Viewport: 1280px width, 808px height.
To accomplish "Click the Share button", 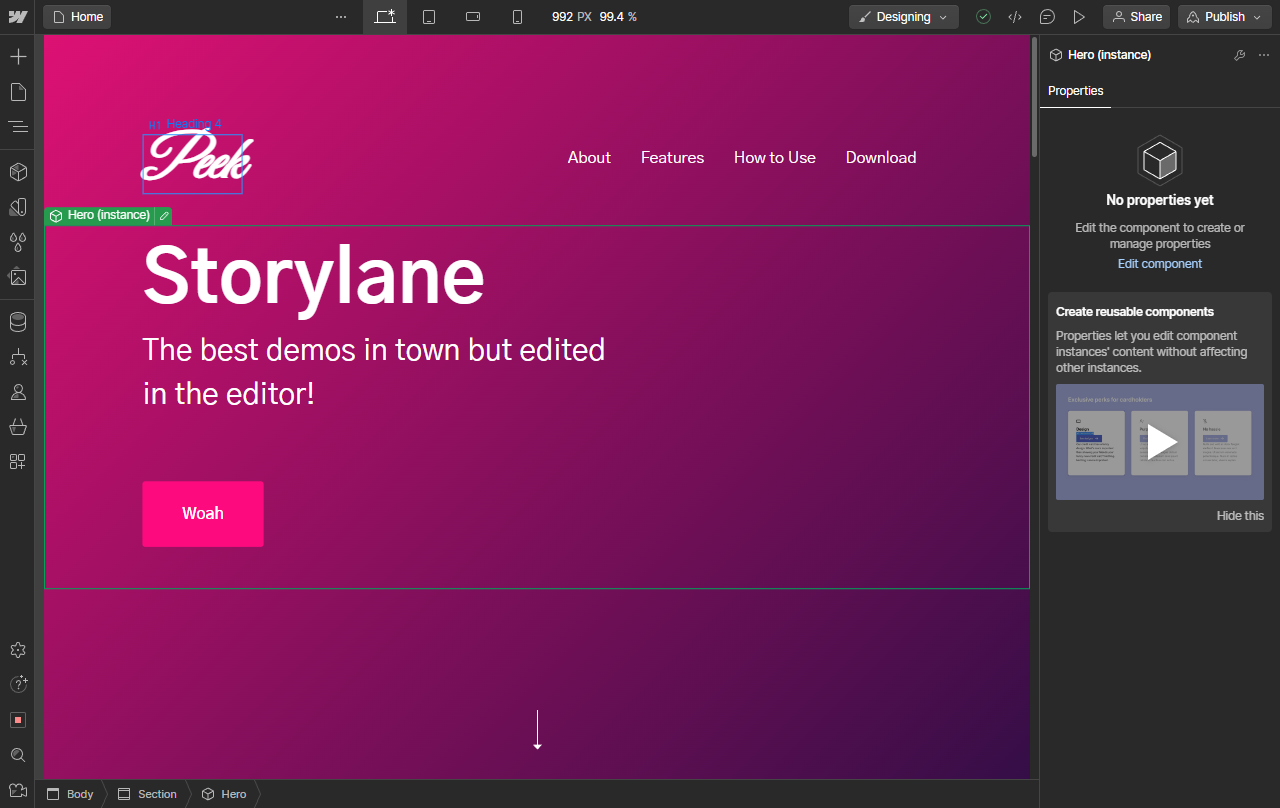I will (1136, 17).
